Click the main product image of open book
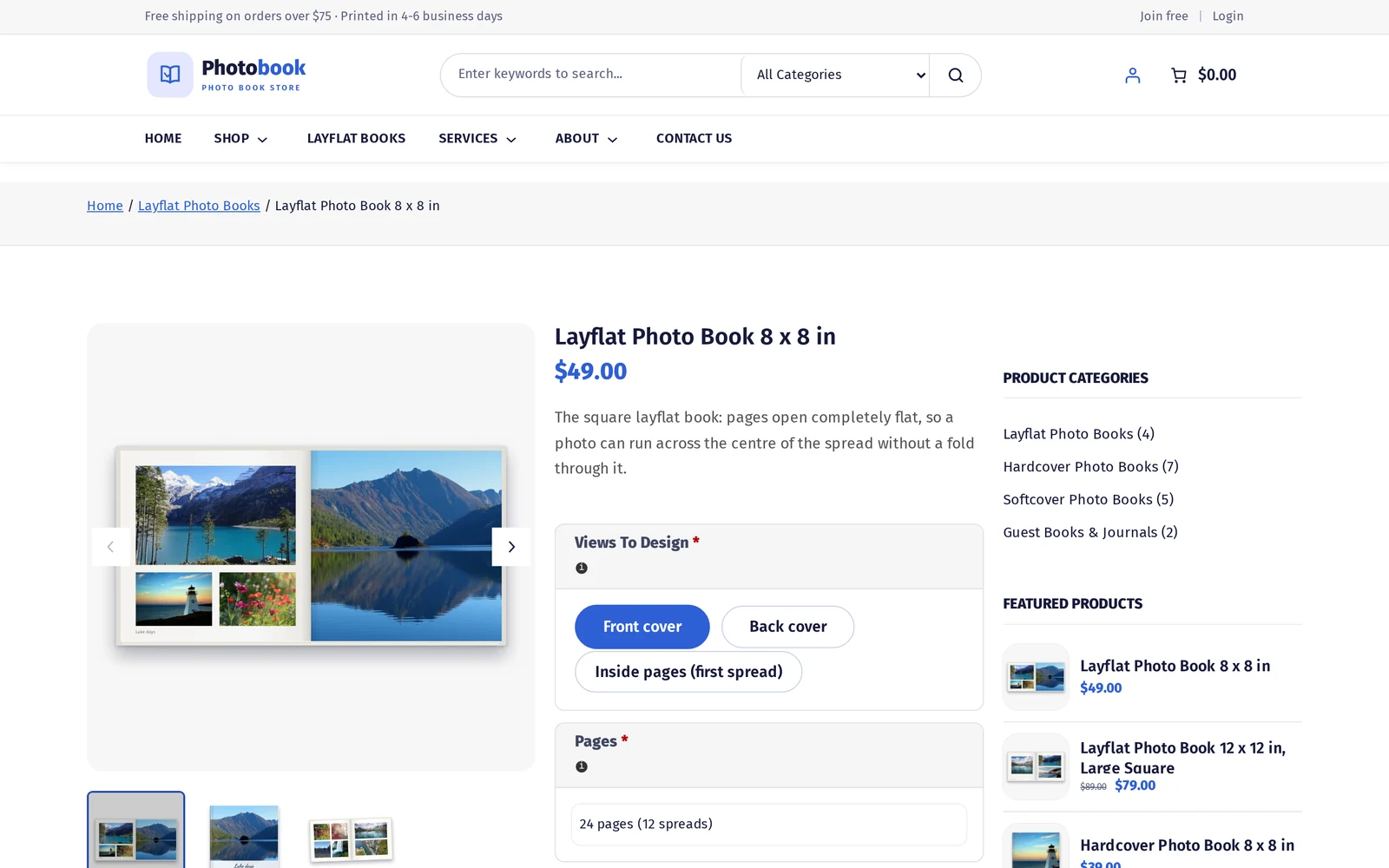The width and height of the screenshot is (1389, 868). pyautogui.click(x=311, y=547)
